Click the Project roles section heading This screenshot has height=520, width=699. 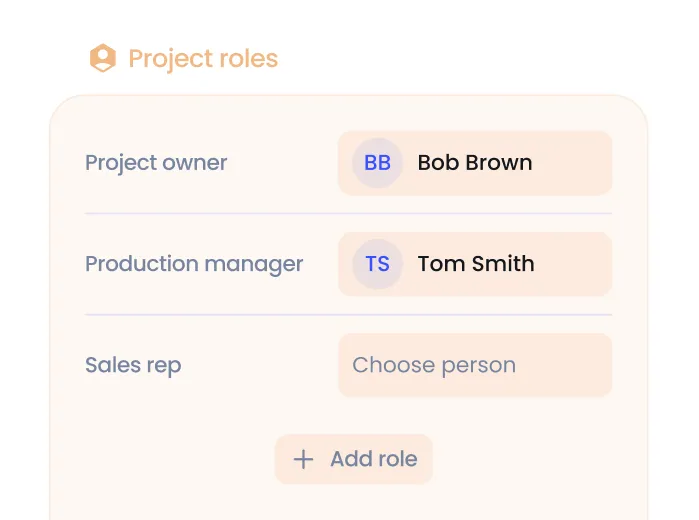tap(203, 59)
